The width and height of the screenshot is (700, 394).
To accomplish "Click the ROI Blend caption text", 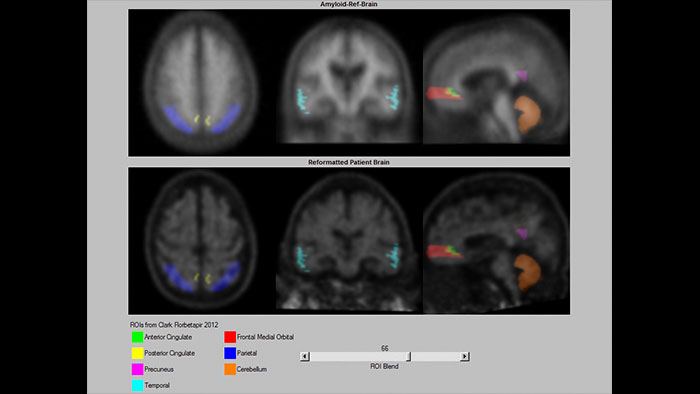I will tap(384, 366).
